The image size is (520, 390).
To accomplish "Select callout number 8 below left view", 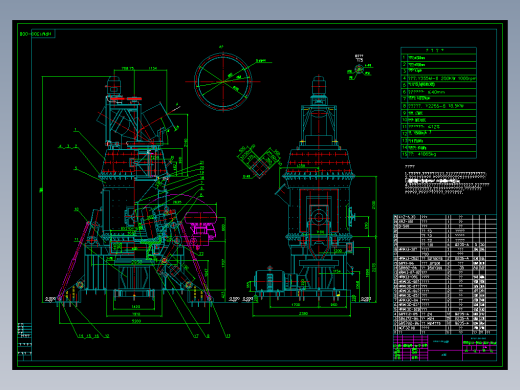I will [208, 336].
